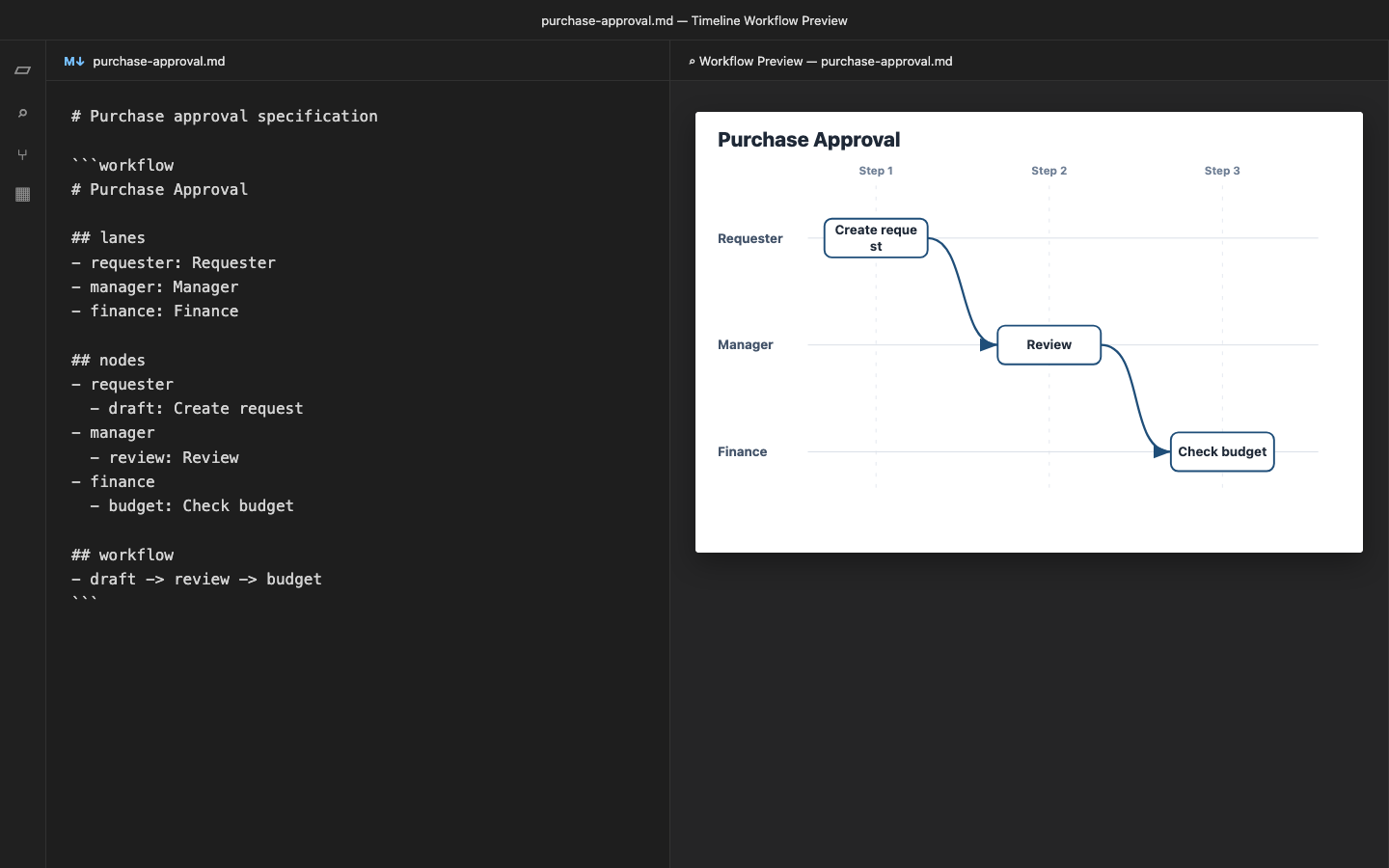Screen dimensions: 1389x868
Task: Click the '```workflow' code fence line
Action: click(123, 165)
